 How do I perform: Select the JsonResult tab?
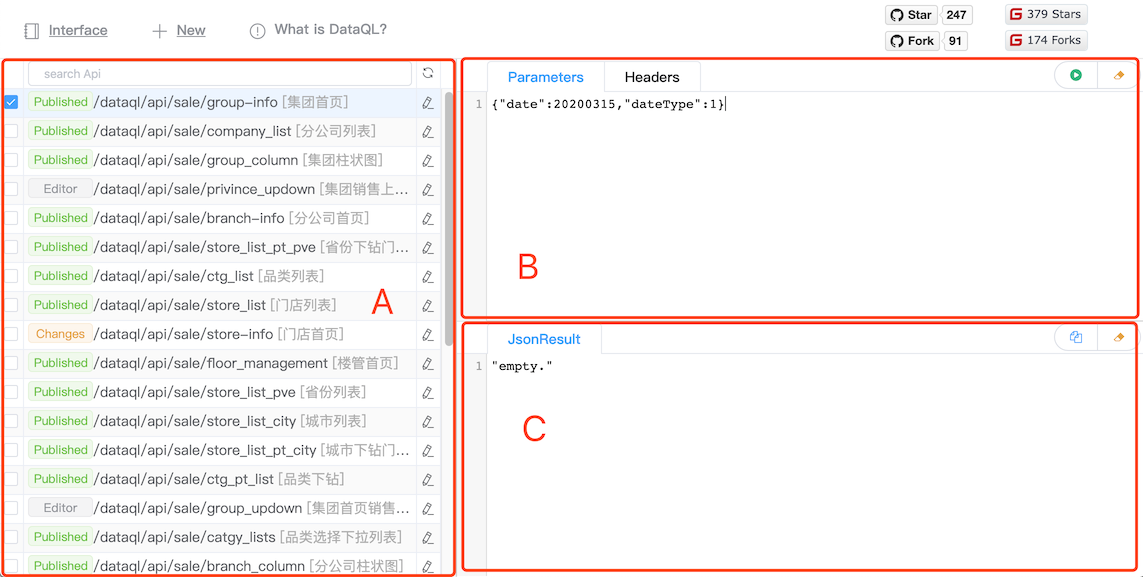coord(543,338)
